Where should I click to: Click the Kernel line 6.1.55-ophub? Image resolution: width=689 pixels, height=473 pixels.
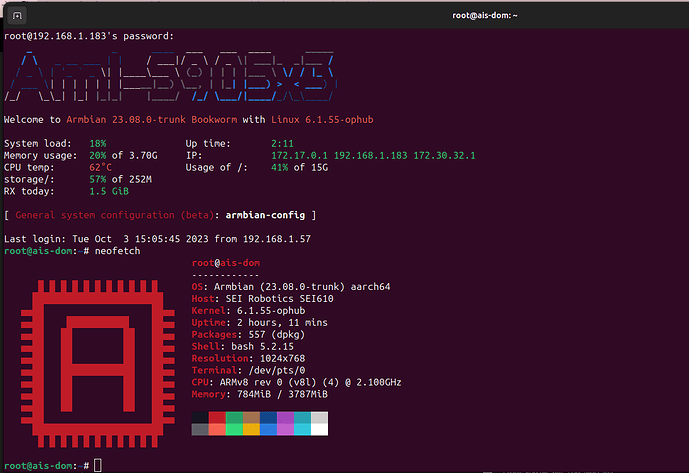click(x=248, y=310)
